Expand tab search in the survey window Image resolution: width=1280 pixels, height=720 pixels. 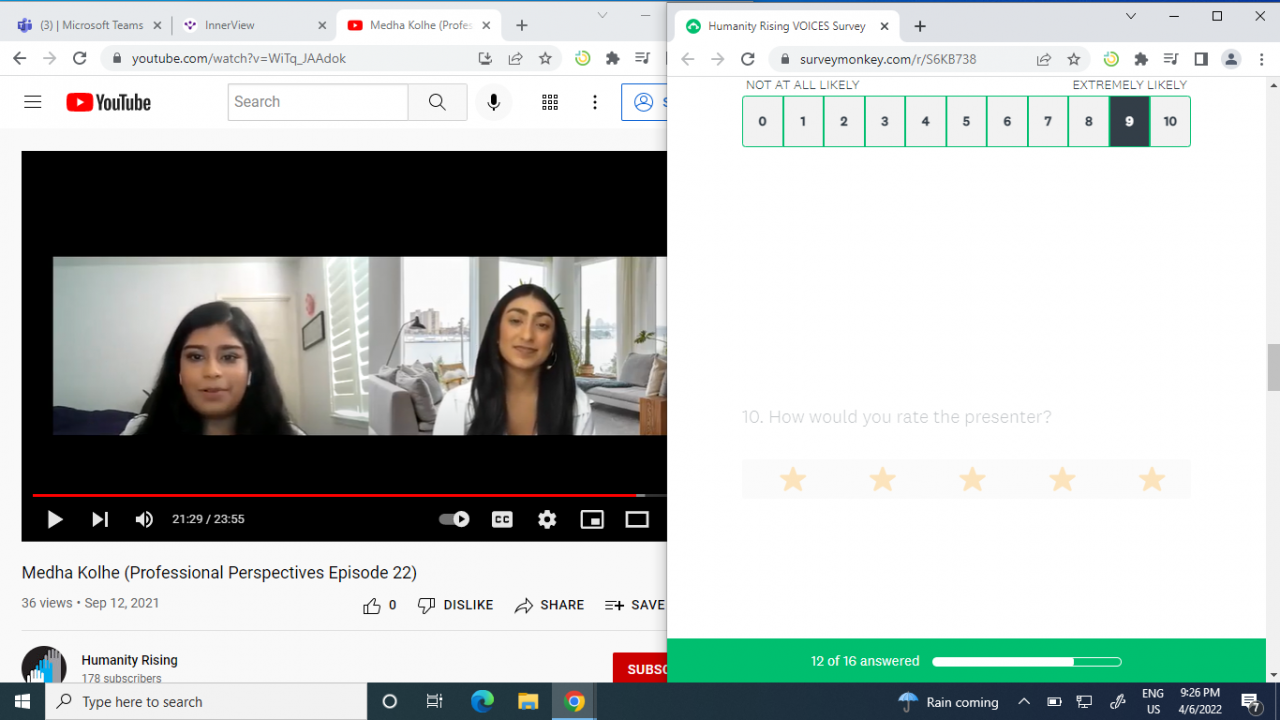1131,16
